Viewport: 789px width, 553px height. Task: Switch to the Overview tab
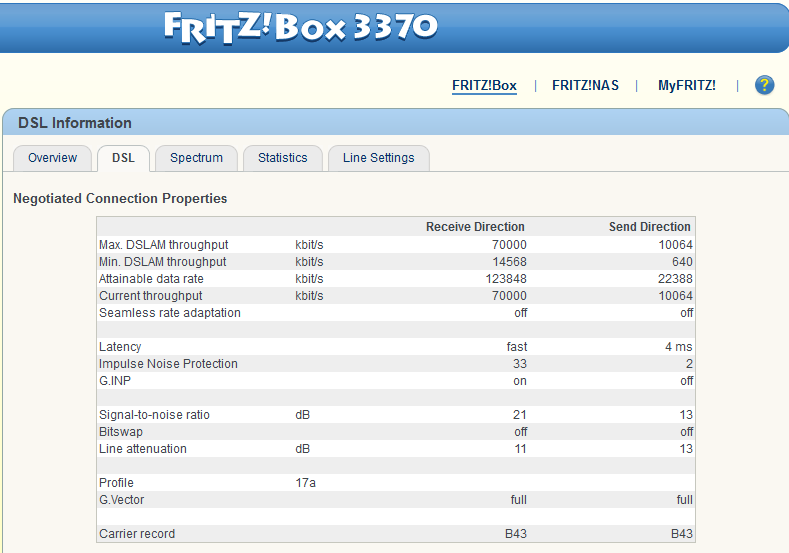tap(52, 158)
